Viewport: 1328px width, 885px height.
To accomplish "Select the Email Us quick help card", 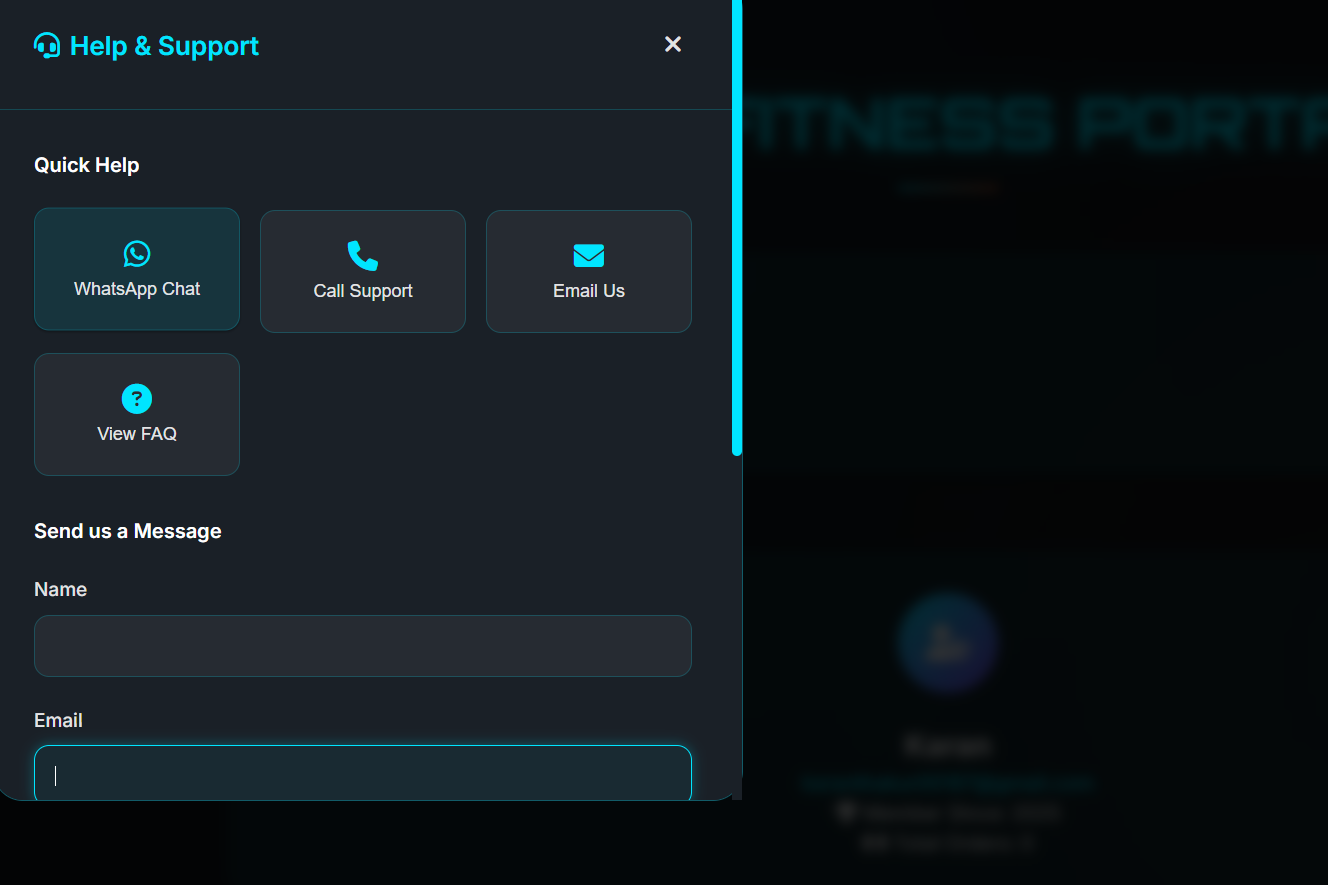I will (588, 271).
